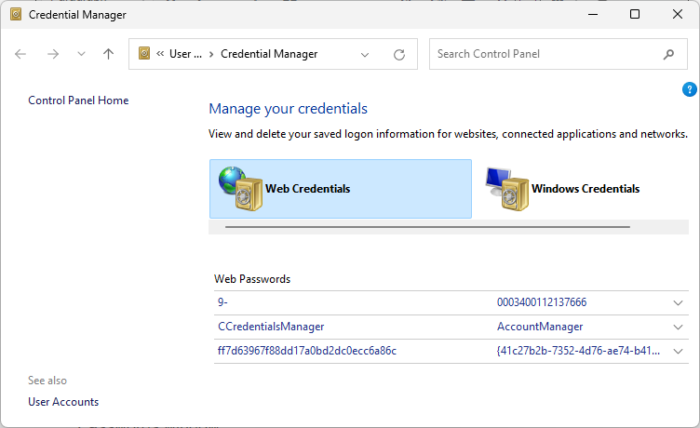Go up one level with the Up arrow

108,54
